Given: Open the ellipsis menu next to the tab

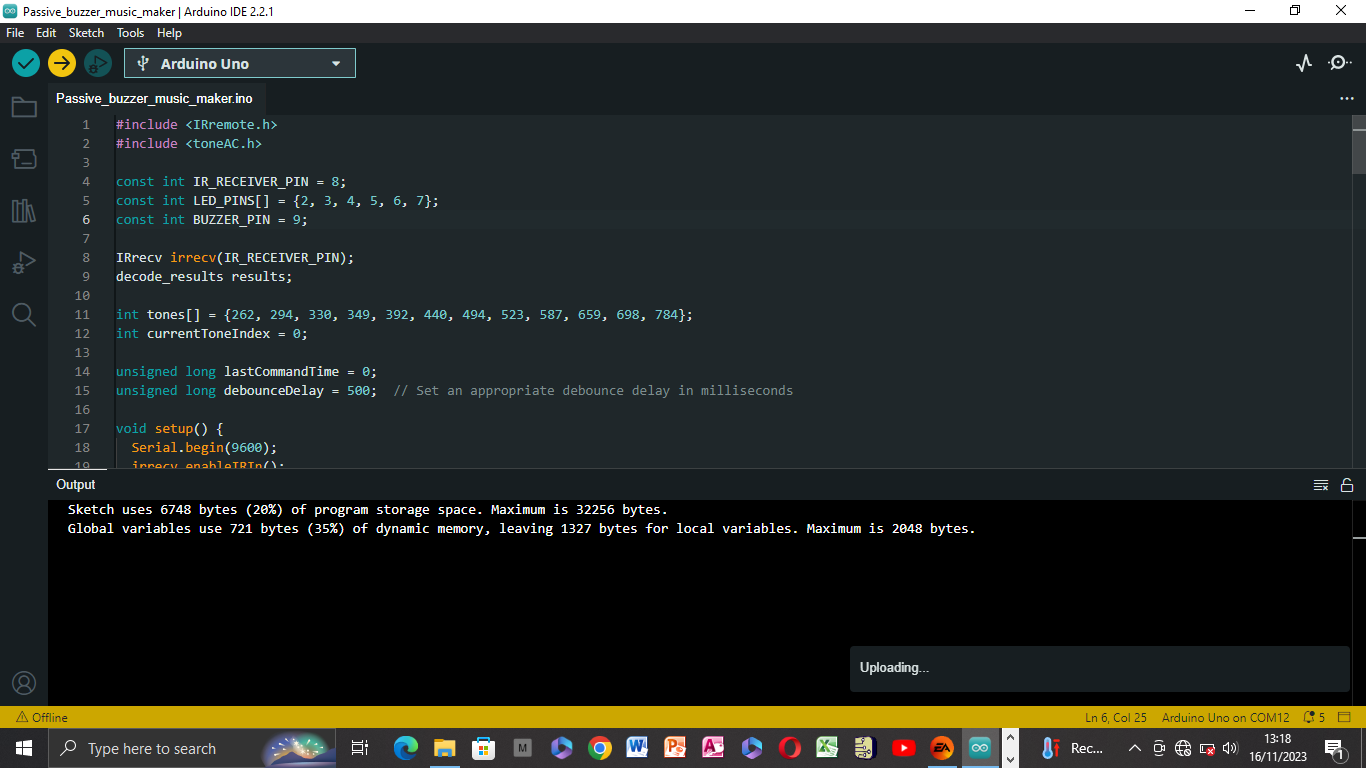Looking at the screenshot, I should 1347,99.
